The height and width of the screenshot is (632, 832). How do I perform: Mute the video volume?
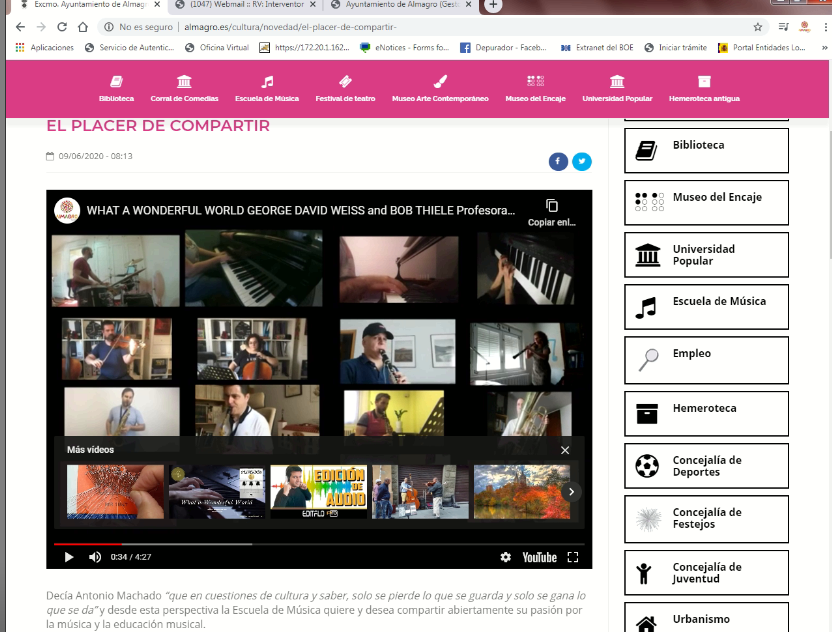pyautogui.click(x=95, y=557)
